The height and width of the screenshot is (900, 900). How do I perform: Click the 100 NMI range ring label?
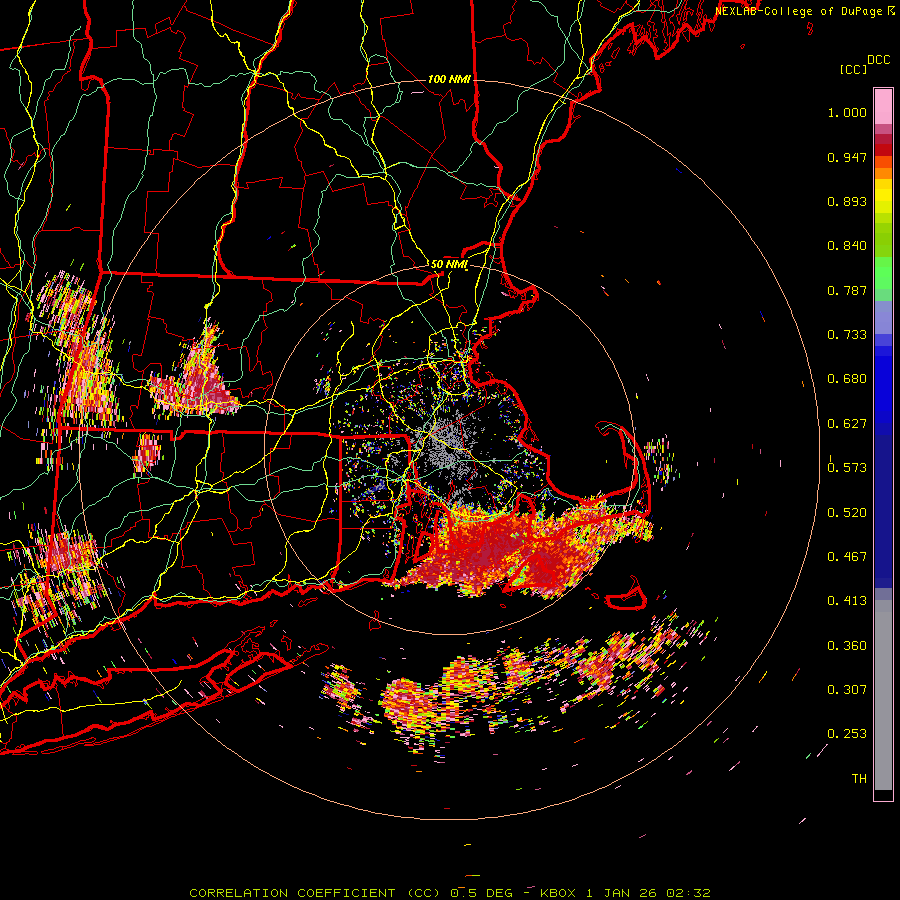coord(448,79)
